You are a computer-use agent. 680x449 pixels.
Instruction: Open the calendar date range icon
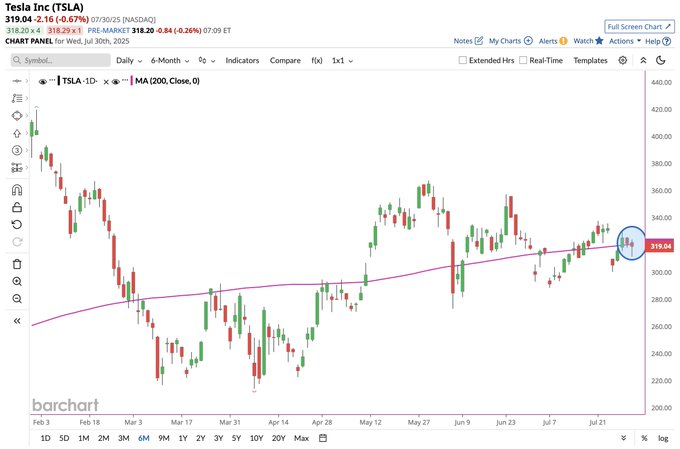[x=323, y=438]
